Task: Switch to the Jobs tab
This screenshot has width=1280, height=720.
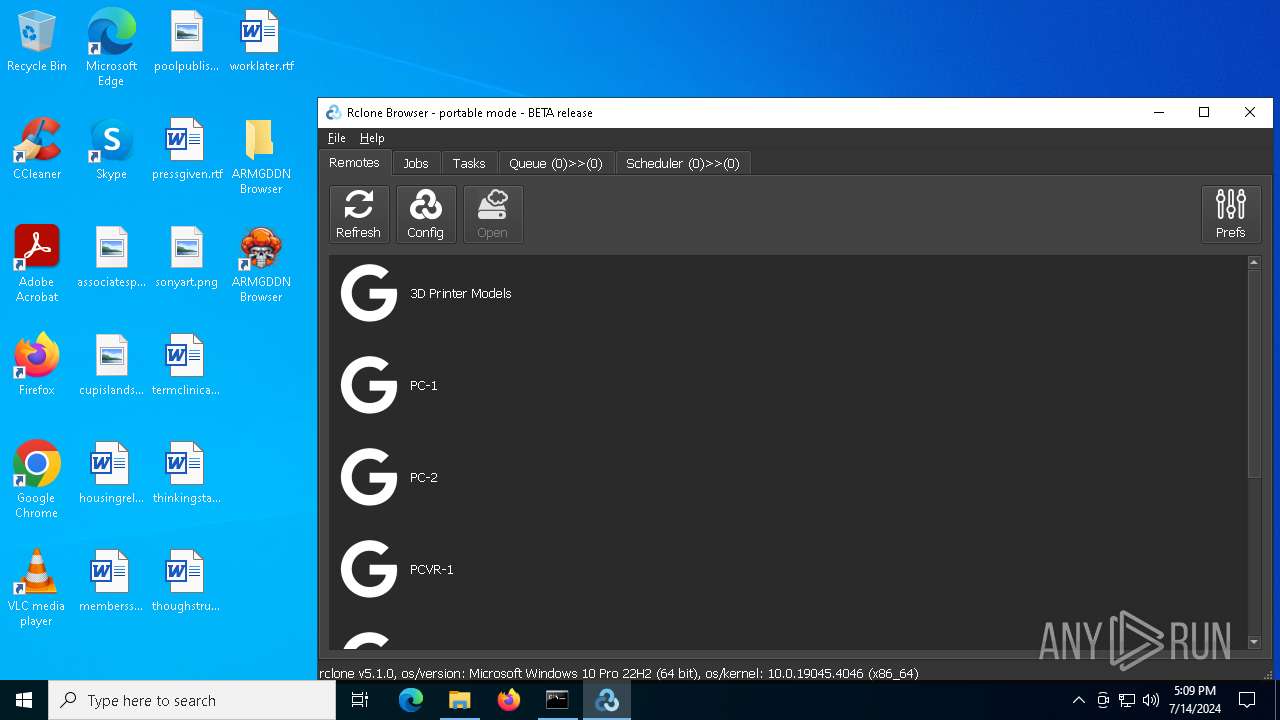Action: pyautogui.click(x=416, y=164)
